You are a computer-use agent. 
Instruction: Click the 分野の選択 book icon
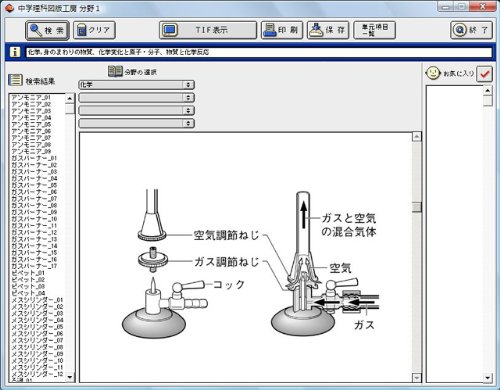pyautogui.click(x=115, y=71)
